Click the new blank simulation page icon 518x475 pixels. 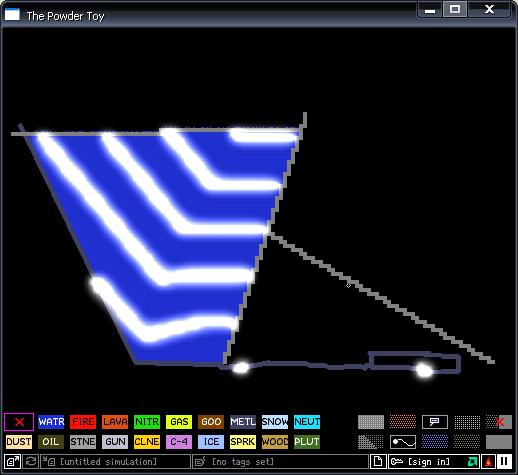tap(378, 462)
